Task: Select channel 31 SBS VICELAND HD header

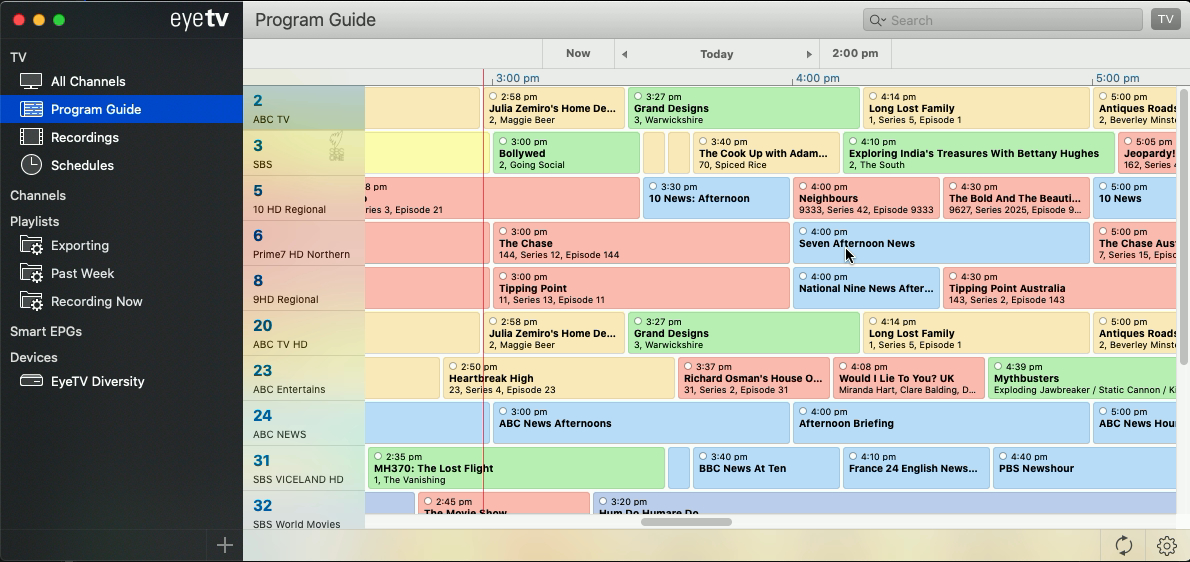Action: [x=304, y=467]
